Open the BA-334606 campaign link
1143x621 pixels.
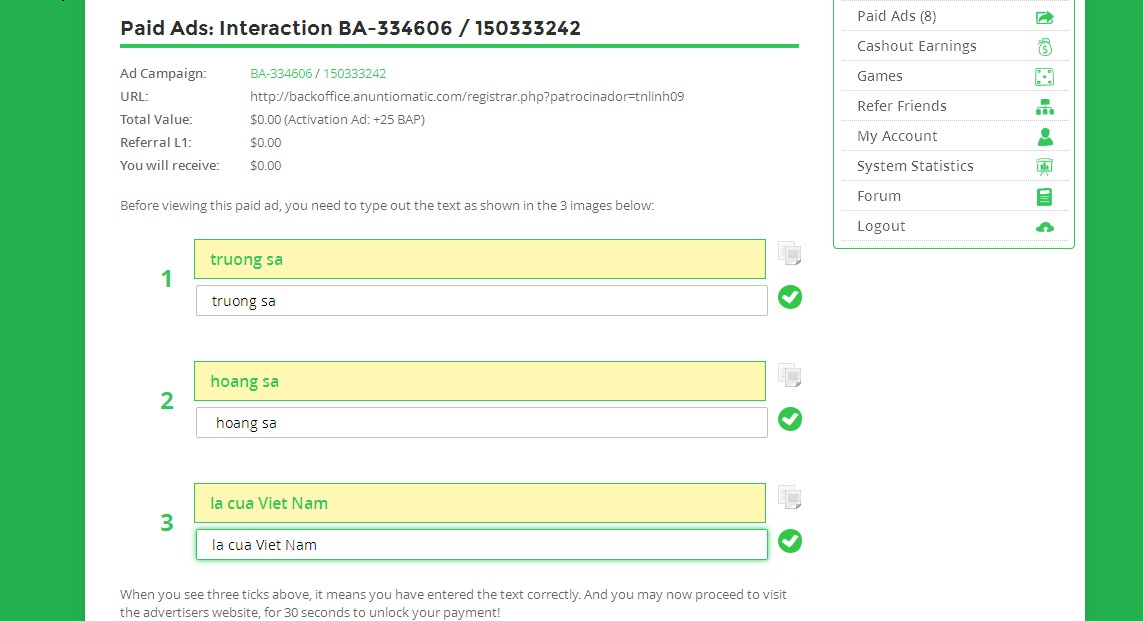click(x=281, y=74)
